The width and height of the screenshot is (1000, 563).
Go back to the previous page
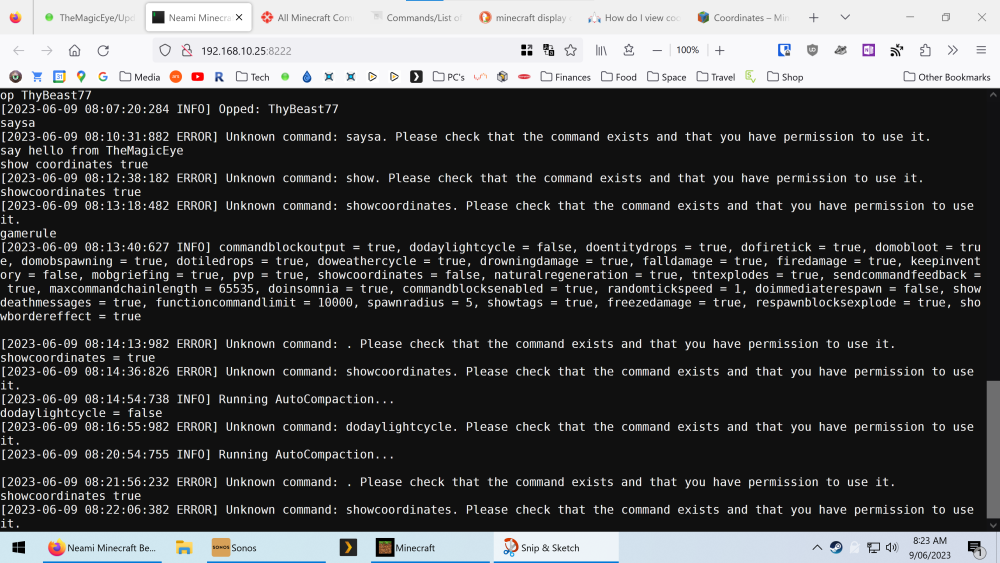click(x=18, y=50)
